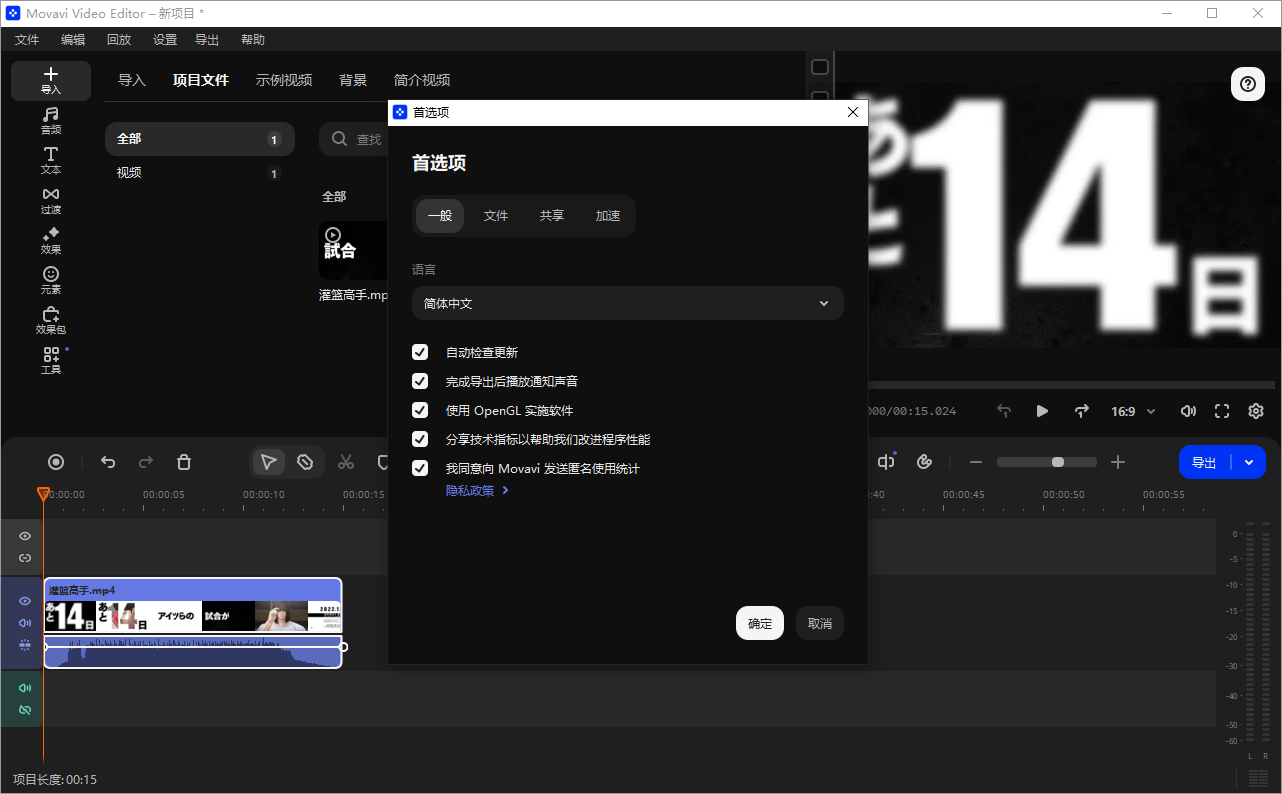Screen dimensions: 1282x794
Task: Open the preview settings gear
Action: point(1256,411)
